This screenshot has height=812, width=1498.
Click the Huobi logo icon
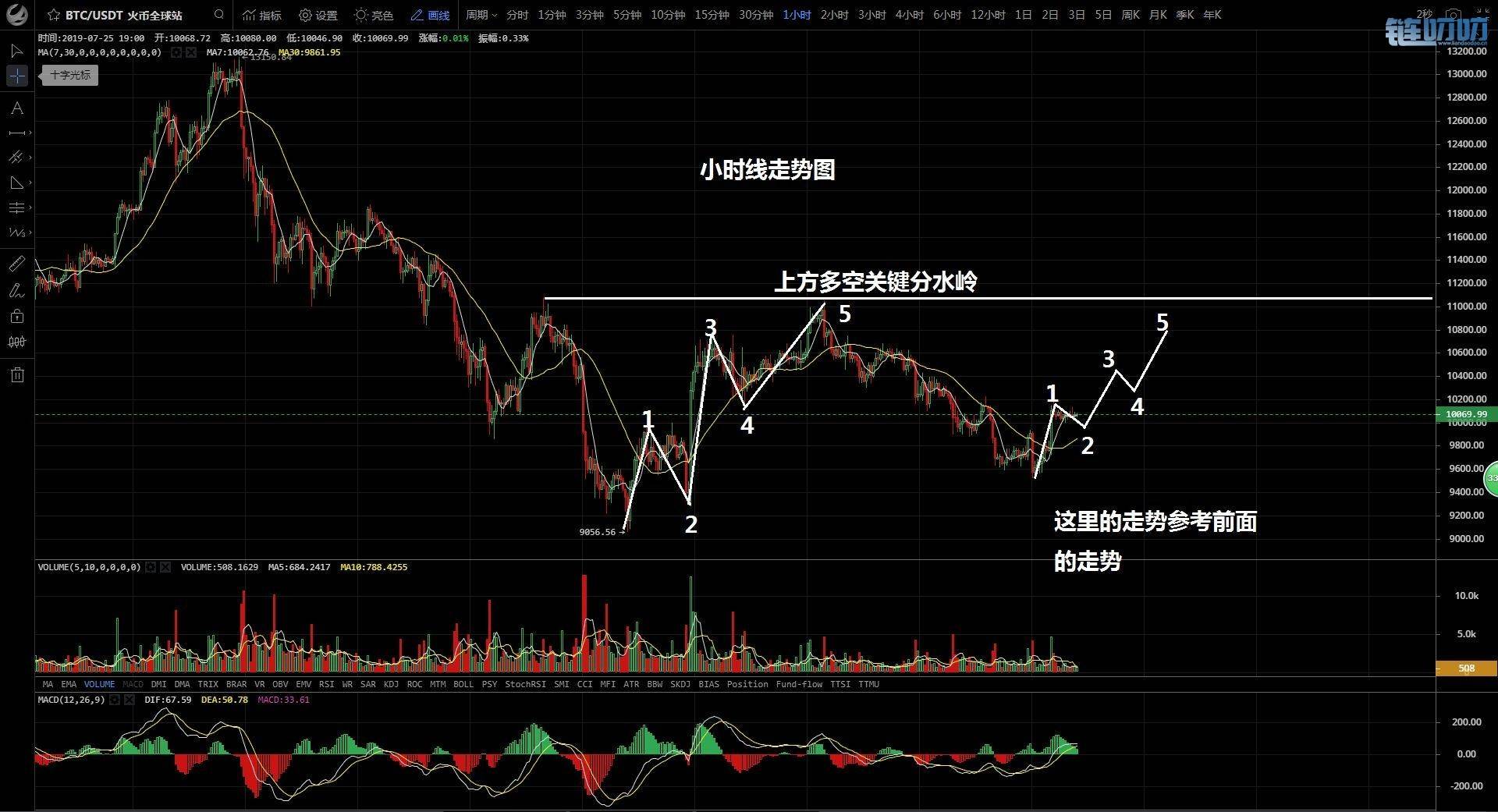coord(16,14)
